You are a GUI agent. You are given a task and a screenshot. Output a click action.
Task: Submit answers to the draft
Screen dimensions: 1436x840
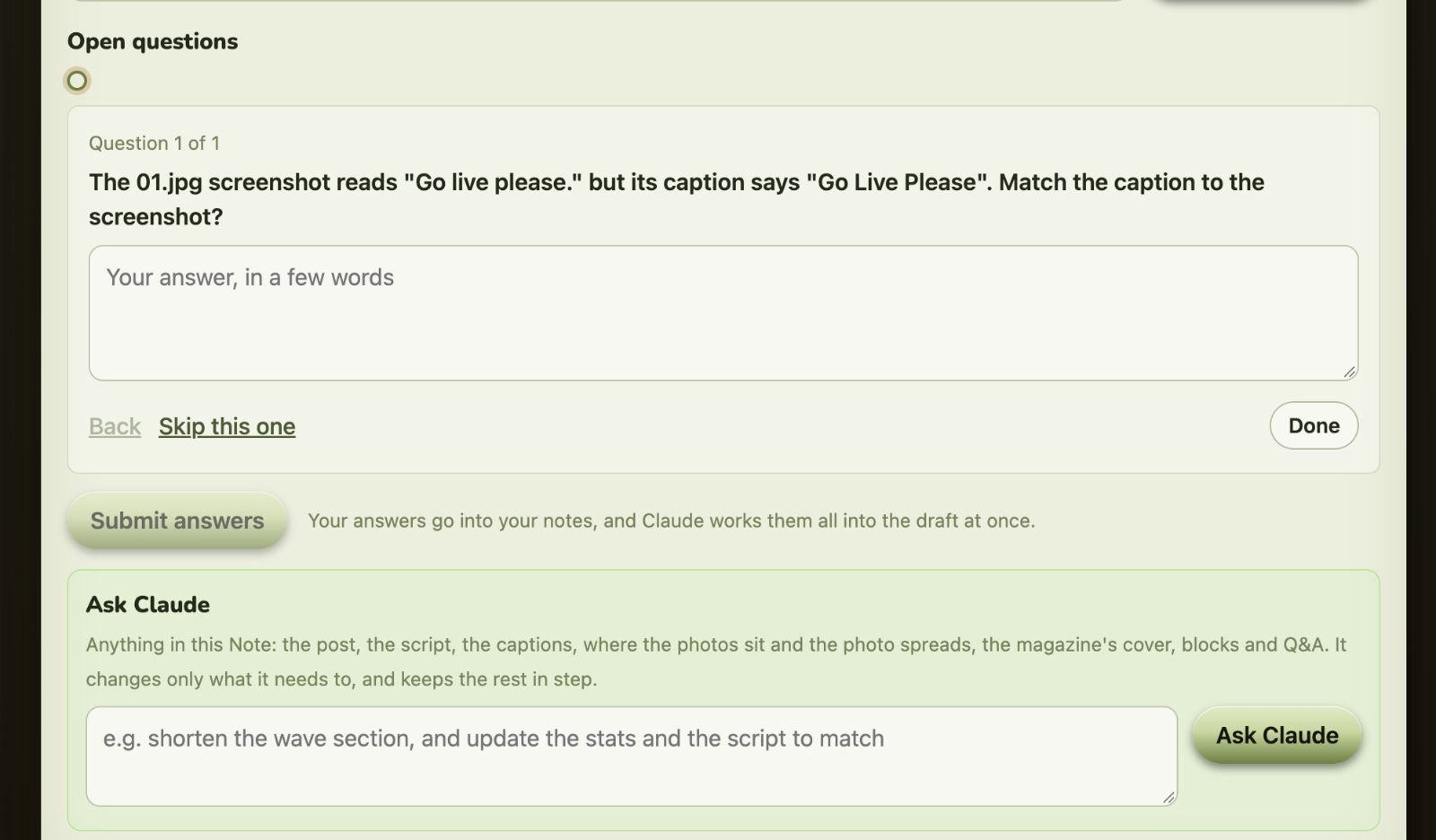pos(178,521)
